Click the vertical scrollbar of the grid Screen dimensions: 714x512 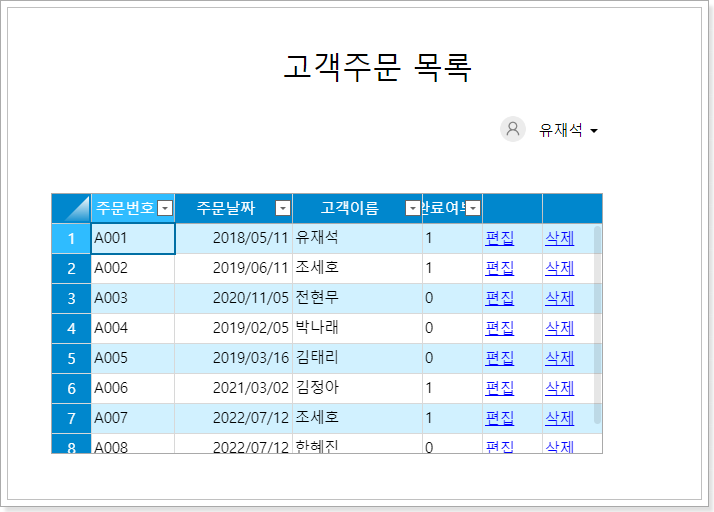coord(598,330)
